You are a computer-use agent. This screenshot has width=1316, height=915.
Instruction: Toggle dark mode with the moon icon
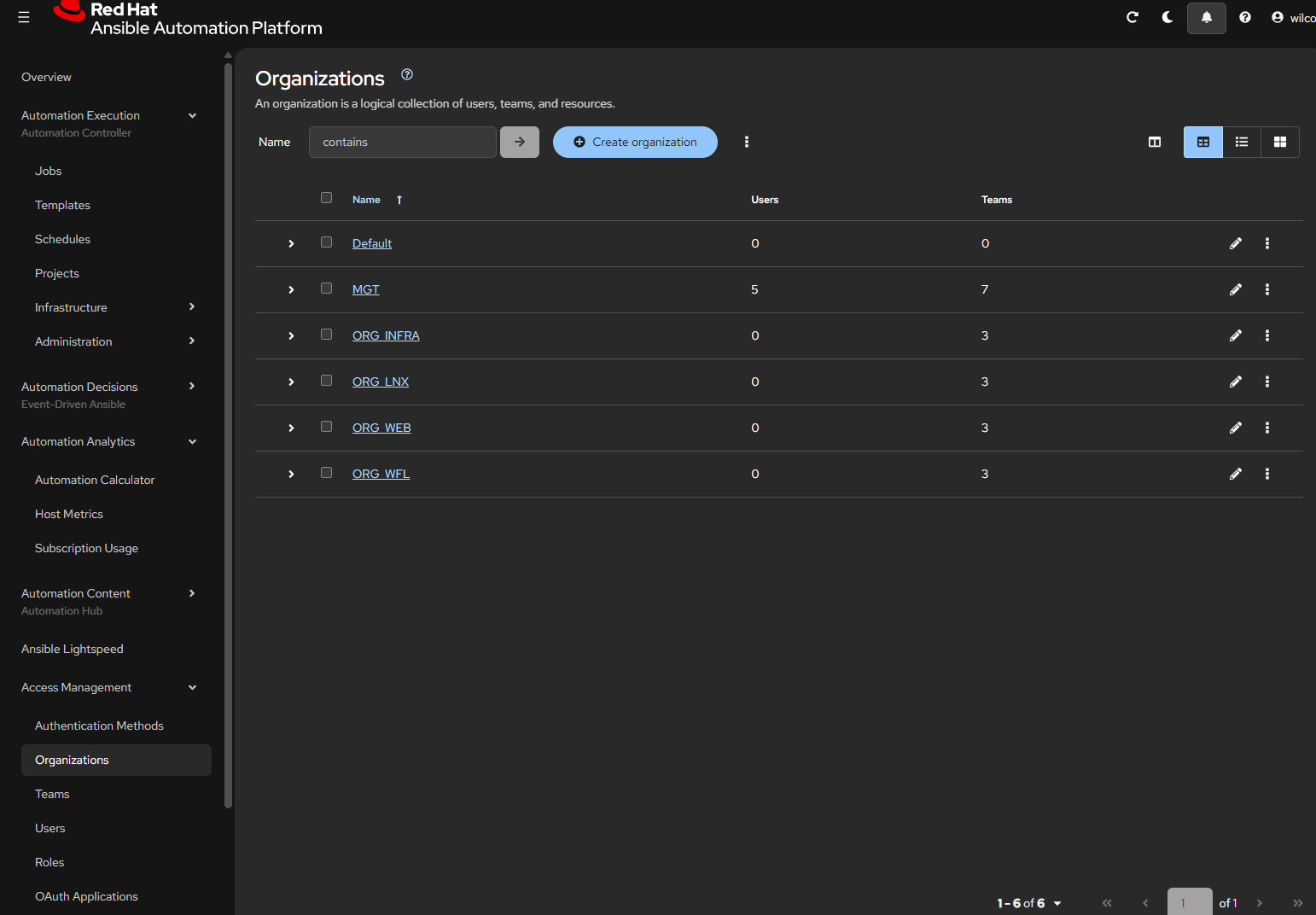(1168, 17)
